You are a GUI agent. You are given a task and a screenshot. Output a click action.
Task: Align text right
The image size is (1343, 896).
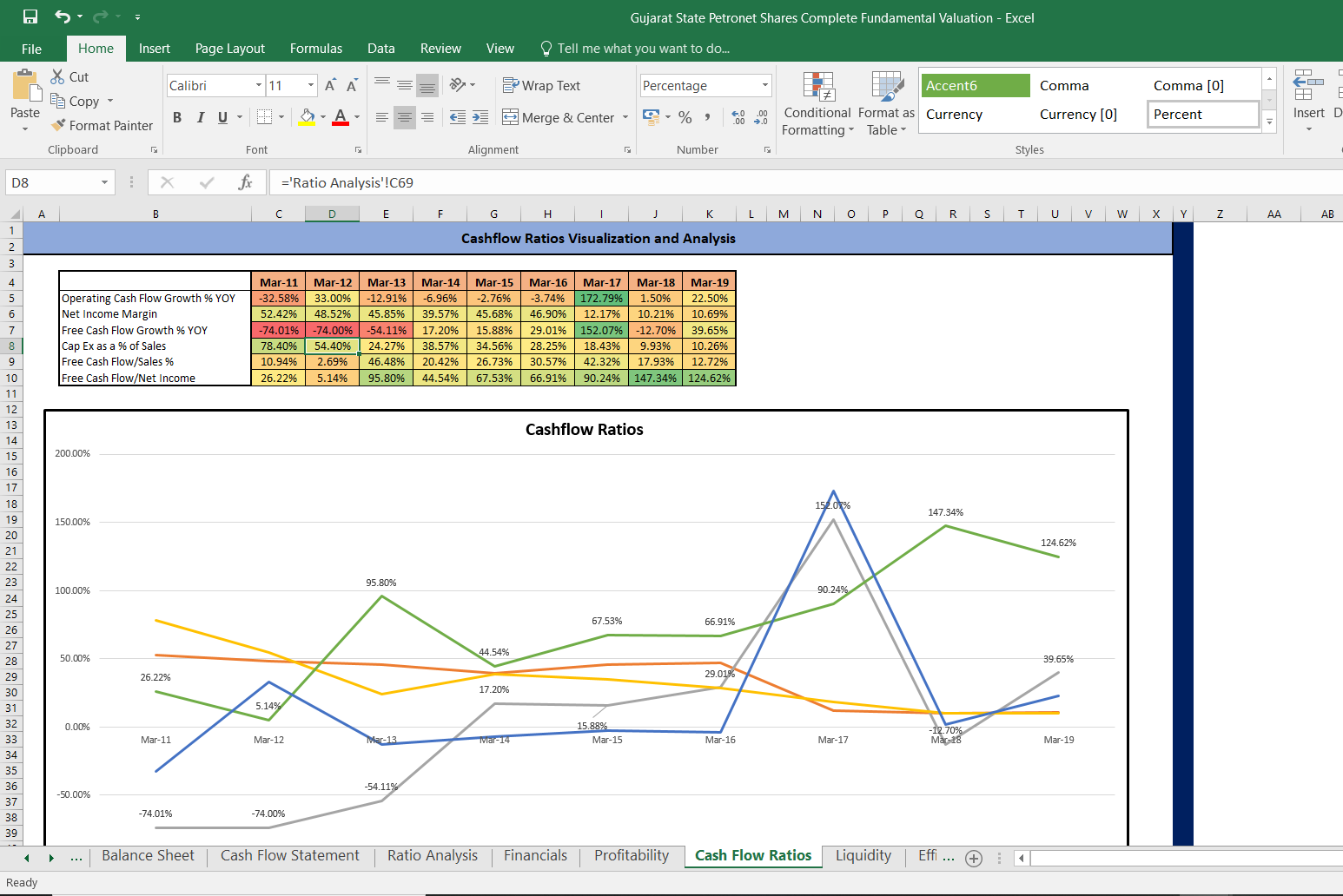pyautogui.click(x=427, y=117)
